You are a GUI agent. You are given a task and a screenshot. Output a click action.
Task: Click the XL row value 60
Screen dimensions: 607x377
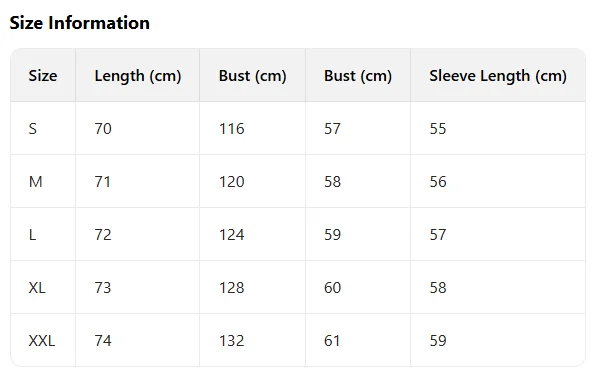[x=333, y=288]
